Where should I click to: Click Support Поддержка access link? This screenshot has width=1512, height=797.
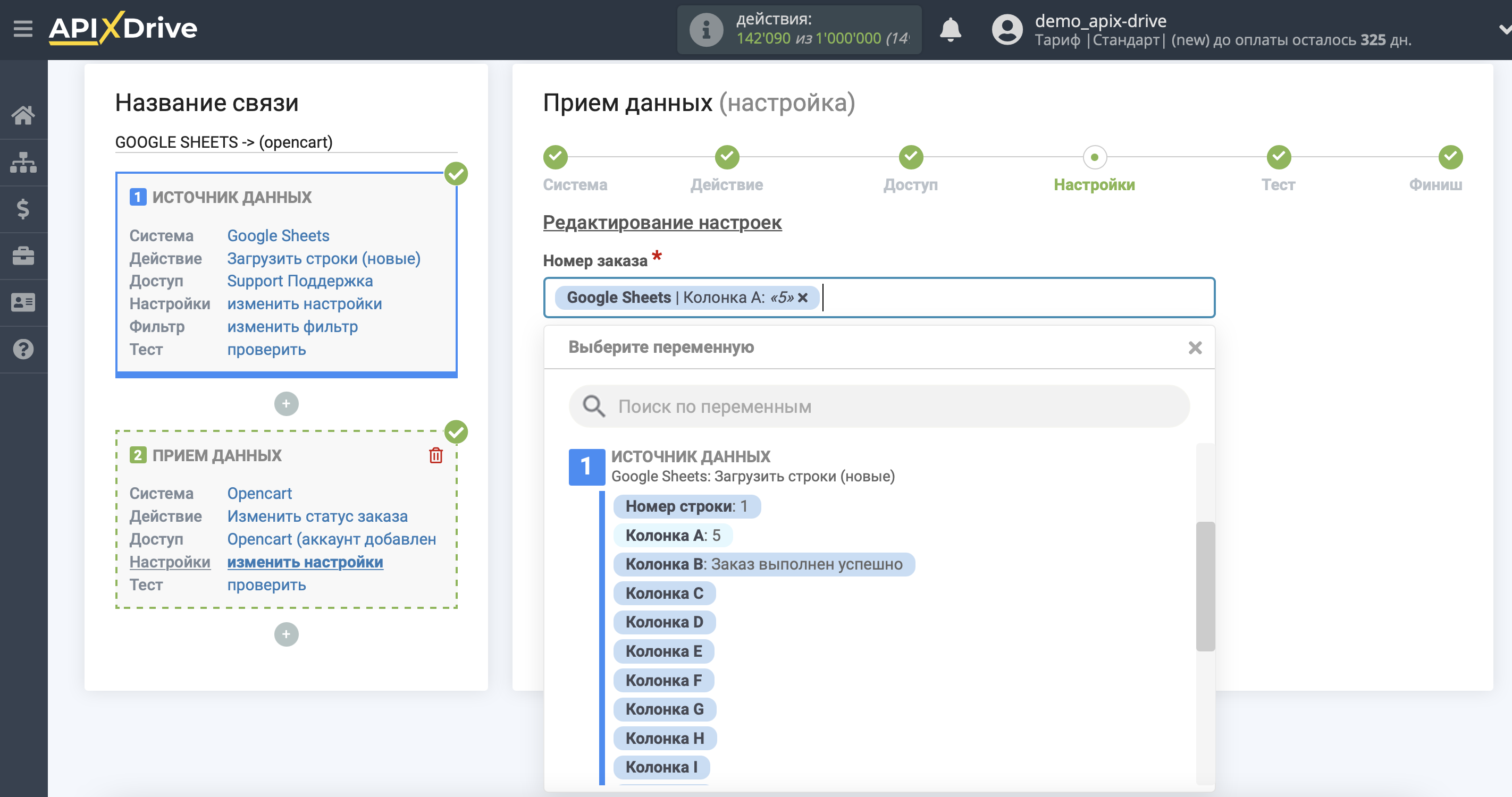[x=300, y=281]
